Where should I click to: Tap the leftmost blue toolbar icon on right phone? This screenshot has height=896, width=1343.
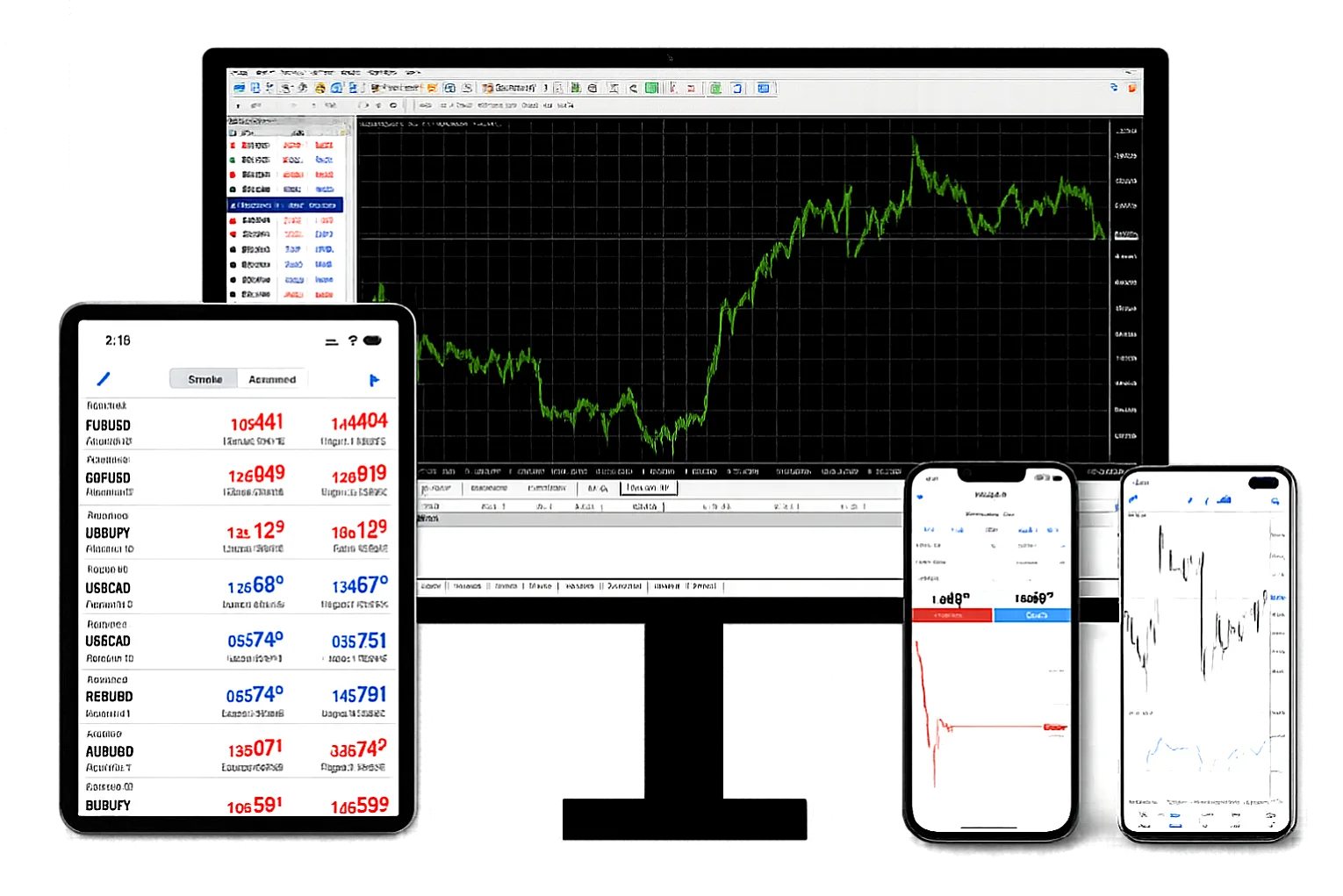coord(1133,499)
